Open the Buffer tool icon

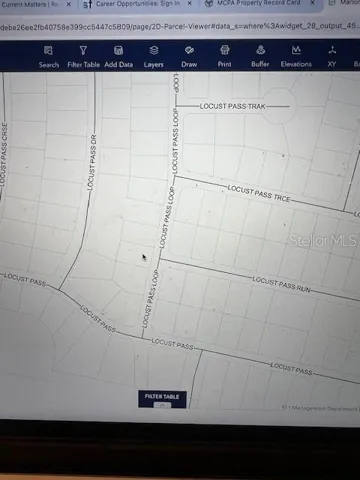(x=260, y=50)
